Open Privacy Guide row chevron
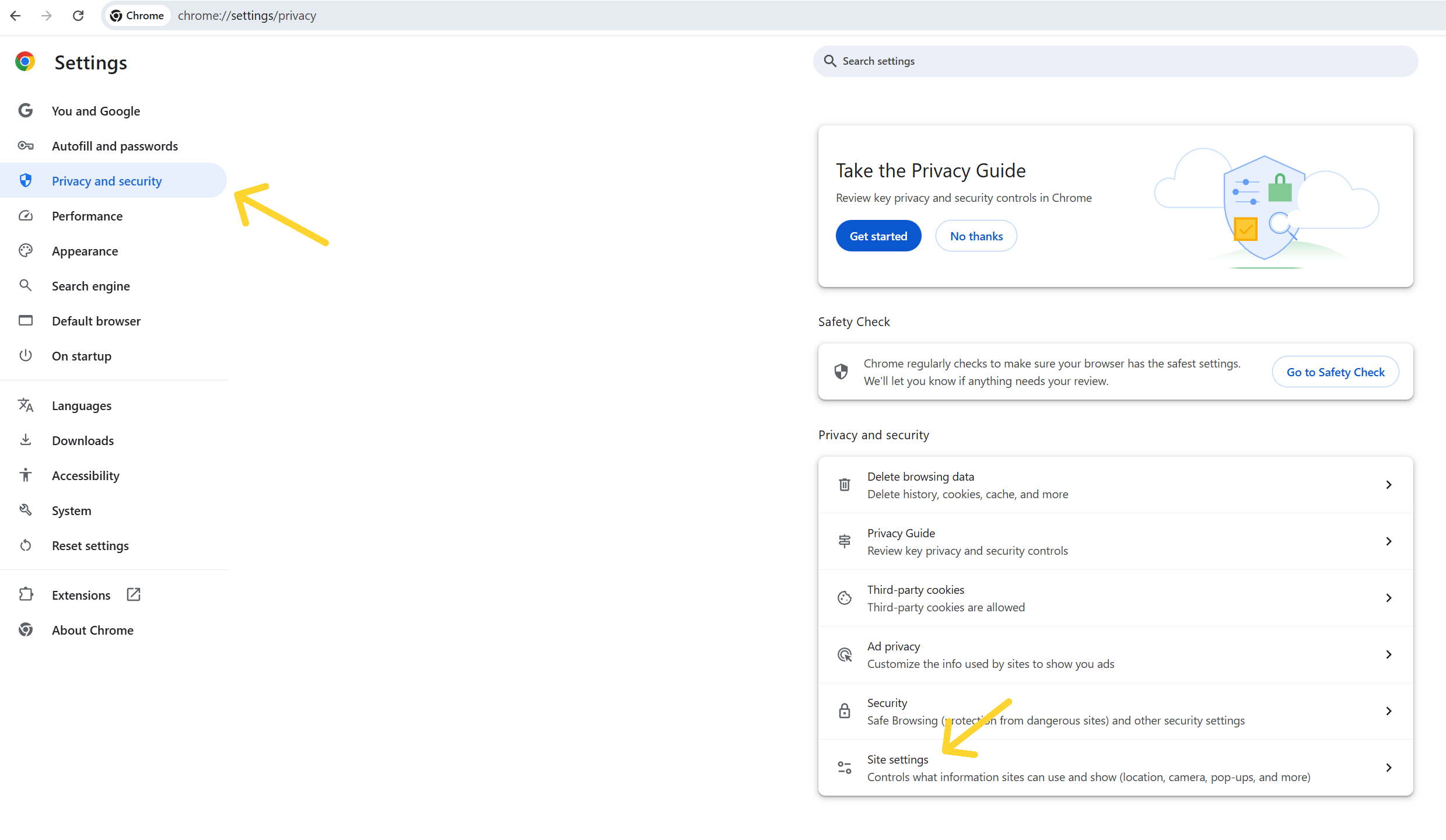Viewport: 1446px width, 840px height. click(1388, 541)
